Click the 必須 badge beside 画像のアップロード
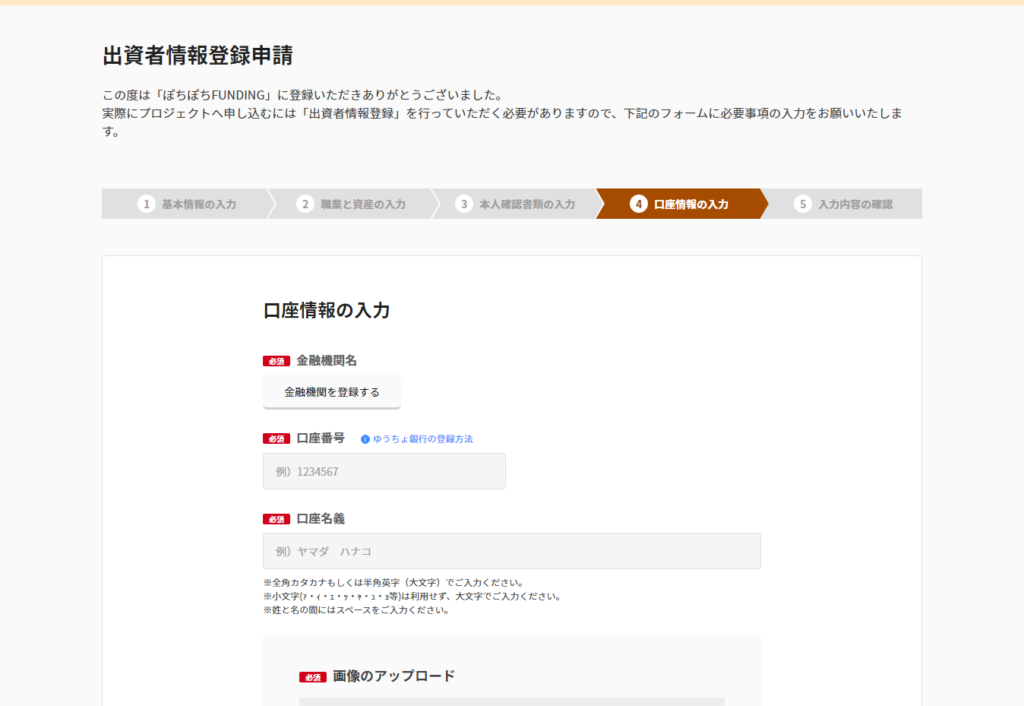The width and height of the screenshot is (1024, 706). (x=313, y=677)
